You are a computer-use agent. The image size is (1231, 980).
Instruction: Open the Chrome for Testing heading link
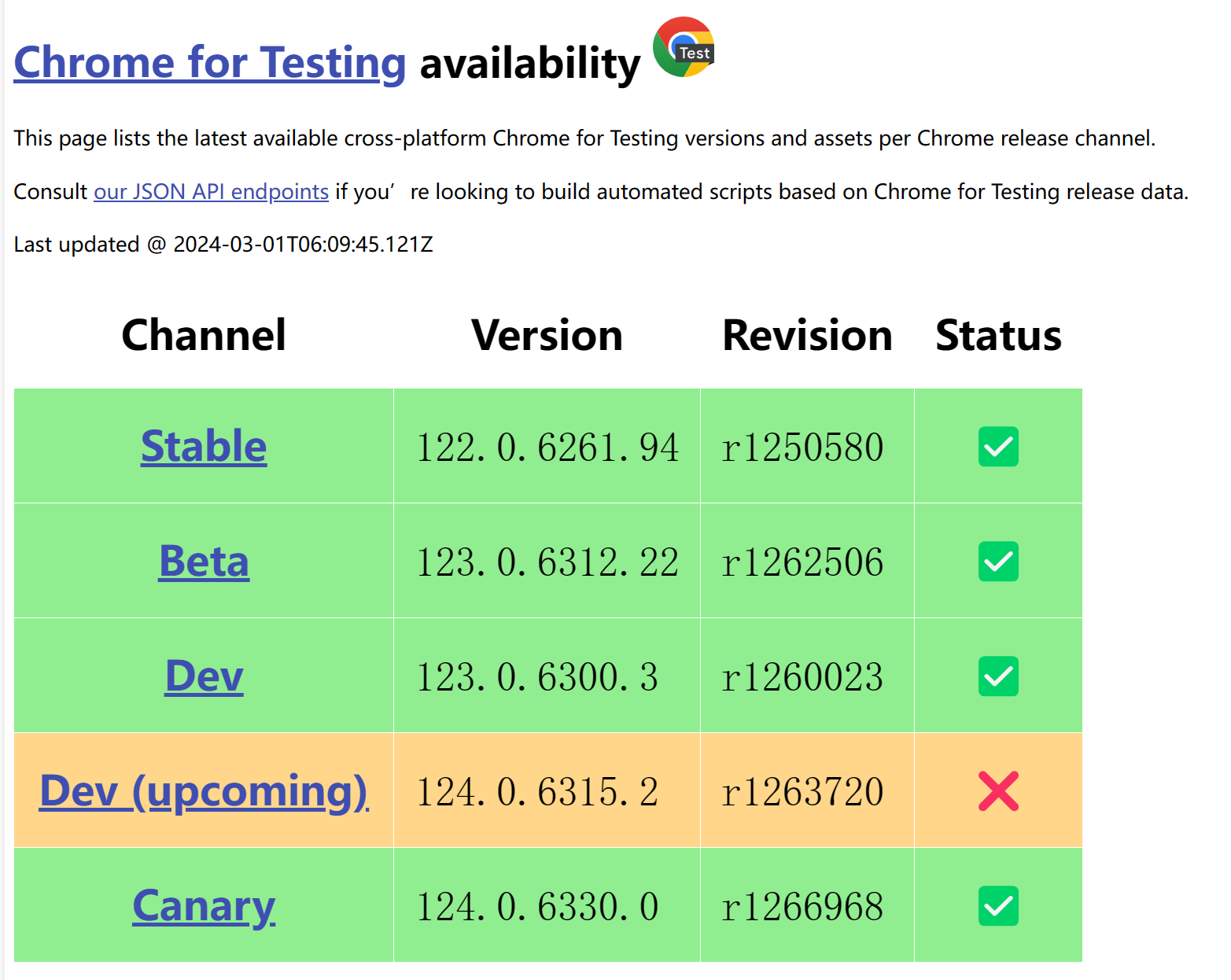coord(210,63)
